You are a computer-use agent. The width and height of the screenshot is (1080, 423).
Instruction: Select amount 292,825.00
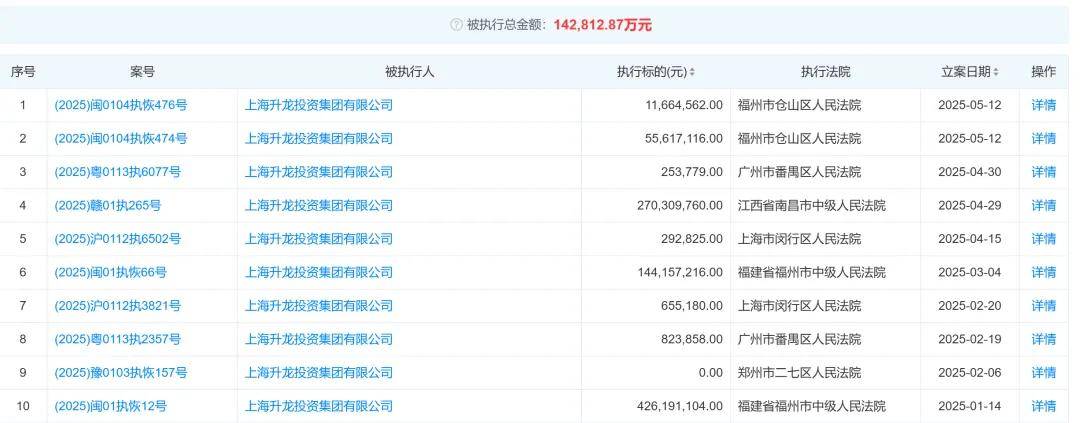coord(692,239)
